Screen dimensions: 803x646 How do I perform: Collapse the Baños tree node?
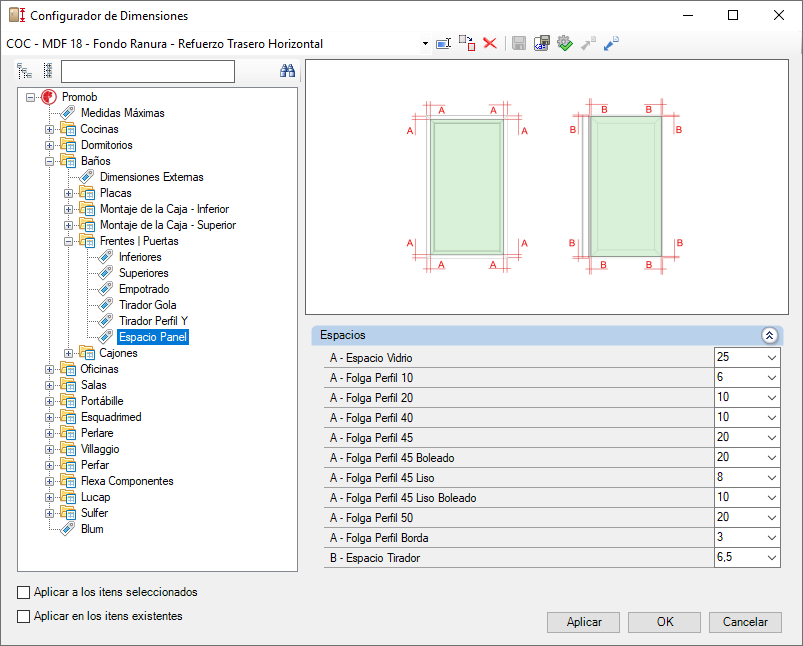(49, 161)
